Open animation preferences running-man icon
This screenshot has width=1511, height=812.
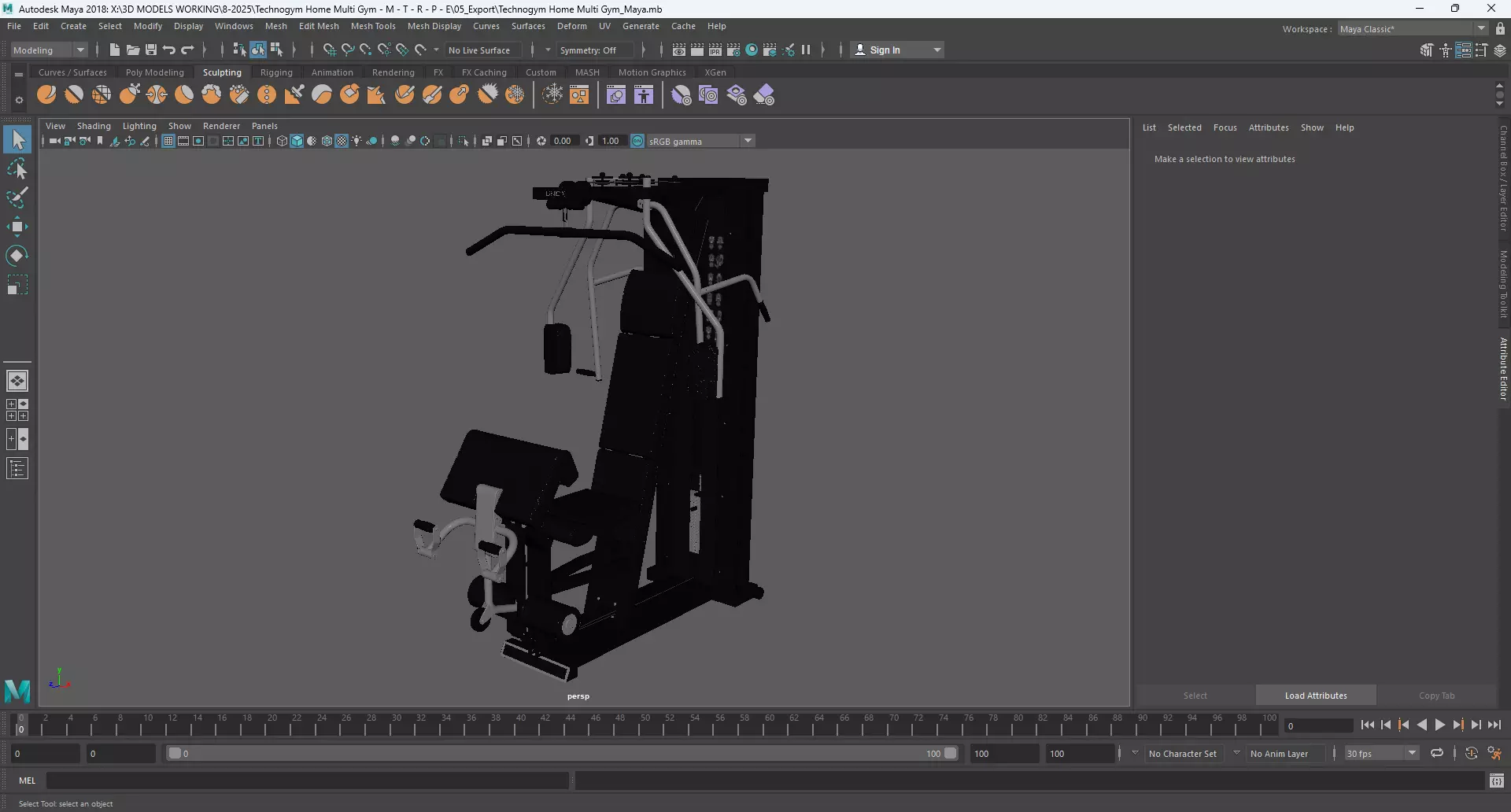coord(1494,753)
